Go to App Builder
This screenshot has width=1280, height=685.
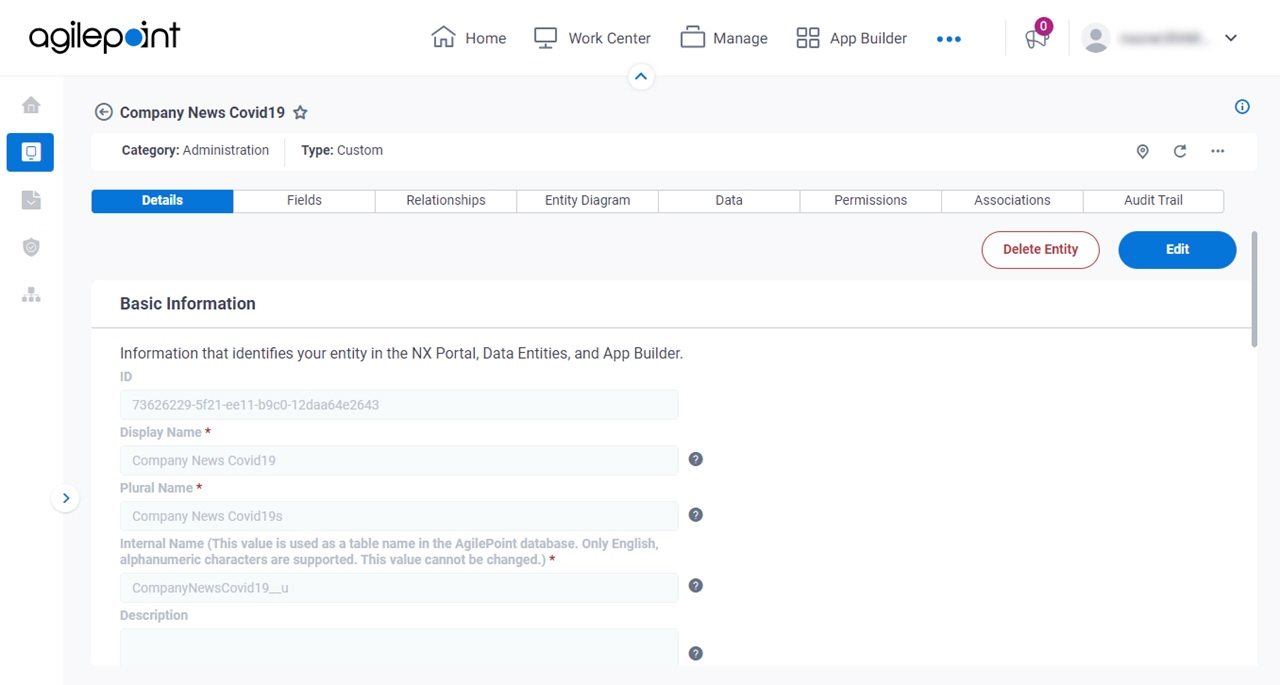(x=852, y=38)
